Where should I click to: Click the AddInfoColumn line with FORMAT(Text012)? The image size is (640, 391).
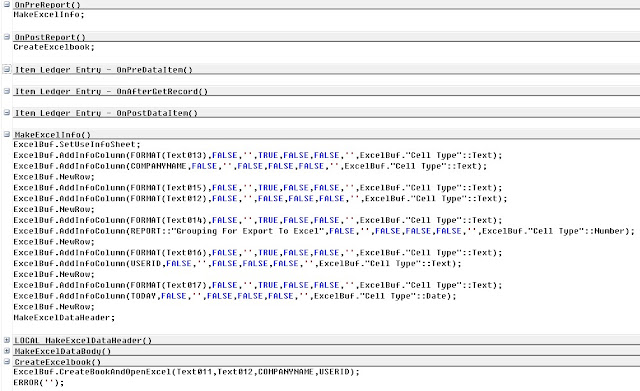tap(260, 198)
